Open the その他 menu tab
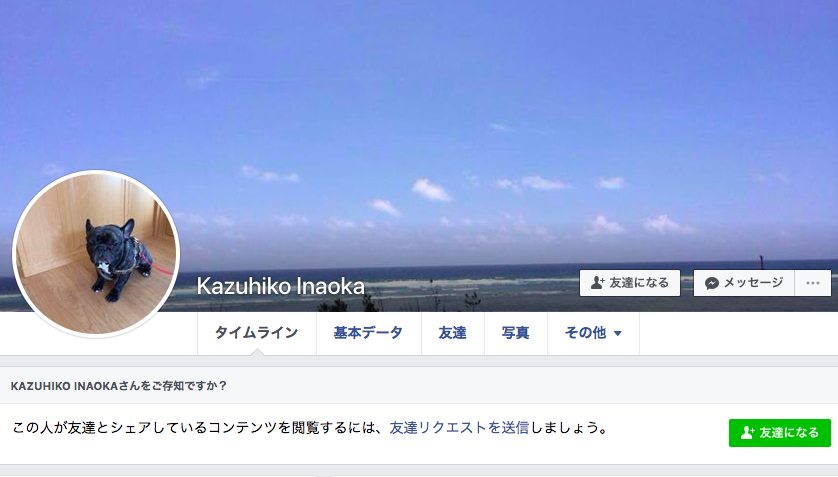This screenshot has width=838, height=477. 593,333
